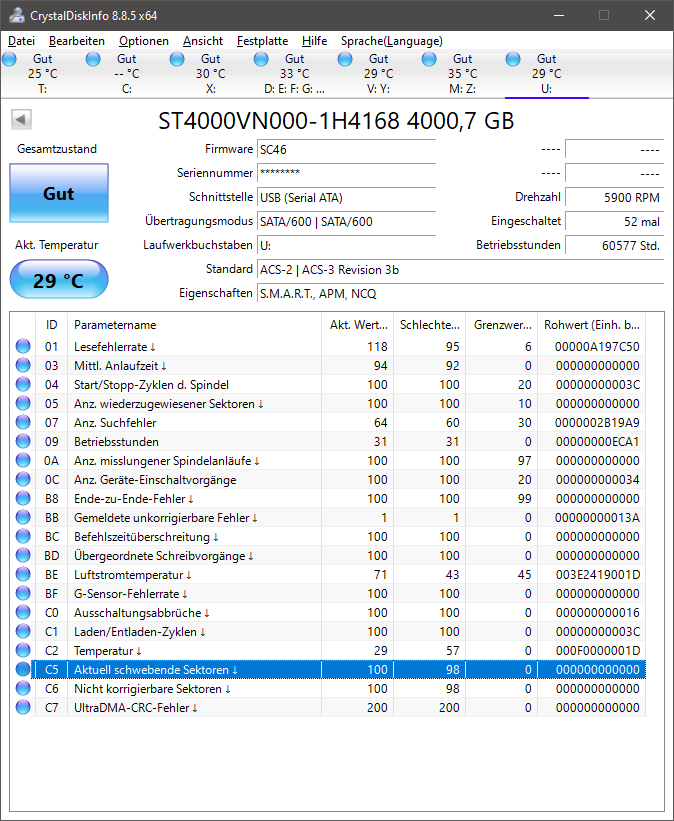Select the X: drive tab with 30 °C
The width and height of the screenshot is (674, 821).
211,73
